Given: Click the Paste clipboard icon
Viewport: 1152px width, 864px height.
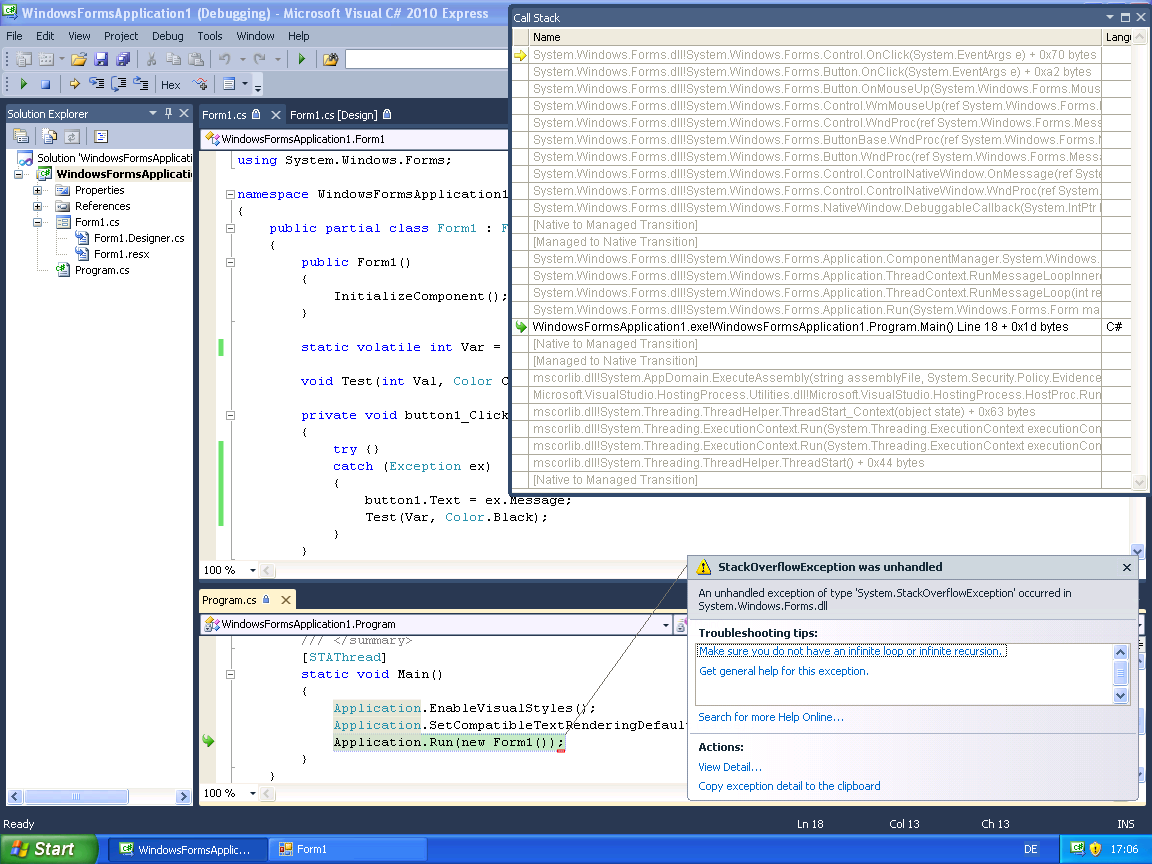Looking at the screenshot, I should tap(196, 60).
